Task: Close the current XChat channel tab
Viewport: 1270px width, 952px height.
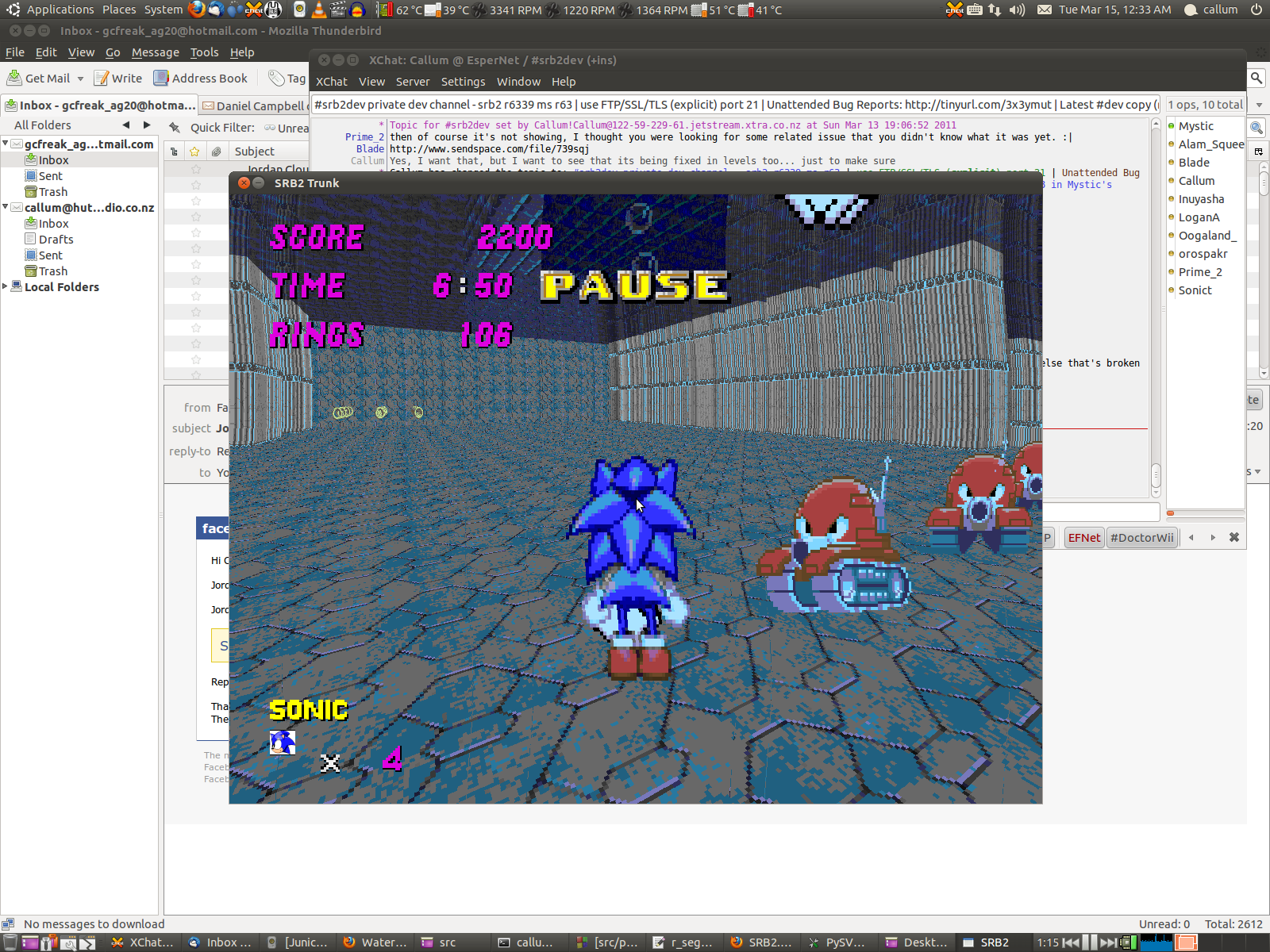Action: pos(1233,537)
